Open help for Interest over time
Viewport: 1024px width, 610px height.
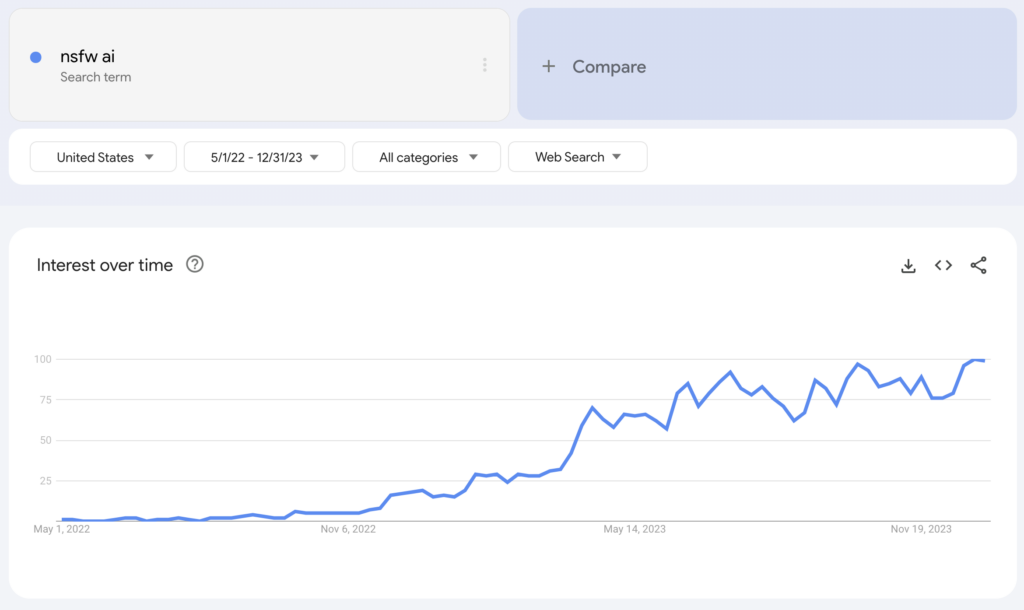pyautogui.click(x=195, y=265)
